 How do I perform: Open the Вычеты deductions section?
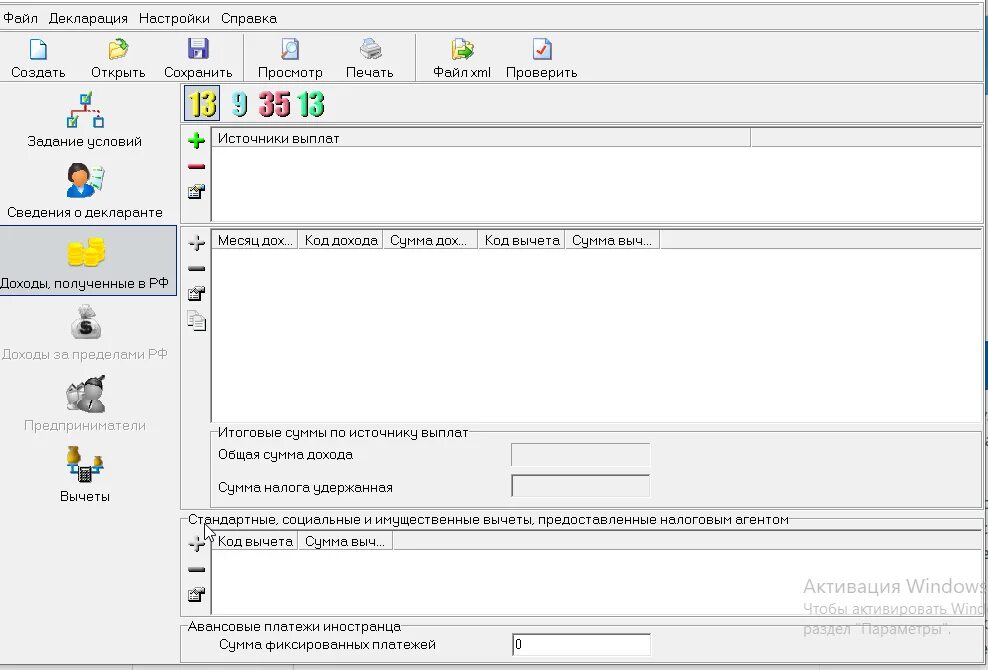(84, 474)
